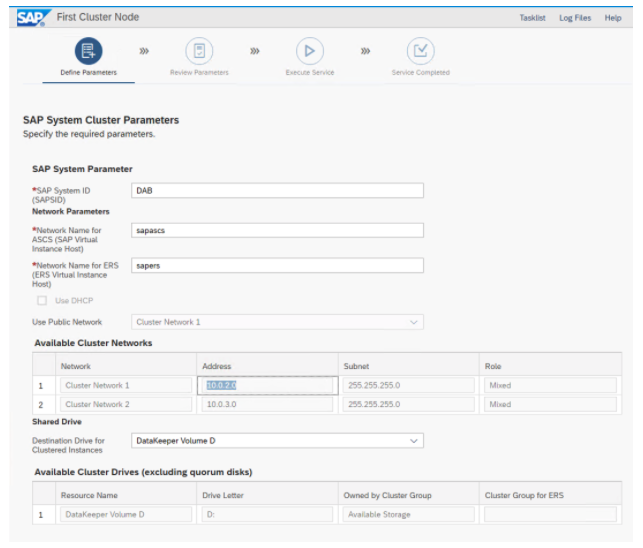
Task: Click the 10.0.3.0 address cell
Action: click(267, 404)
